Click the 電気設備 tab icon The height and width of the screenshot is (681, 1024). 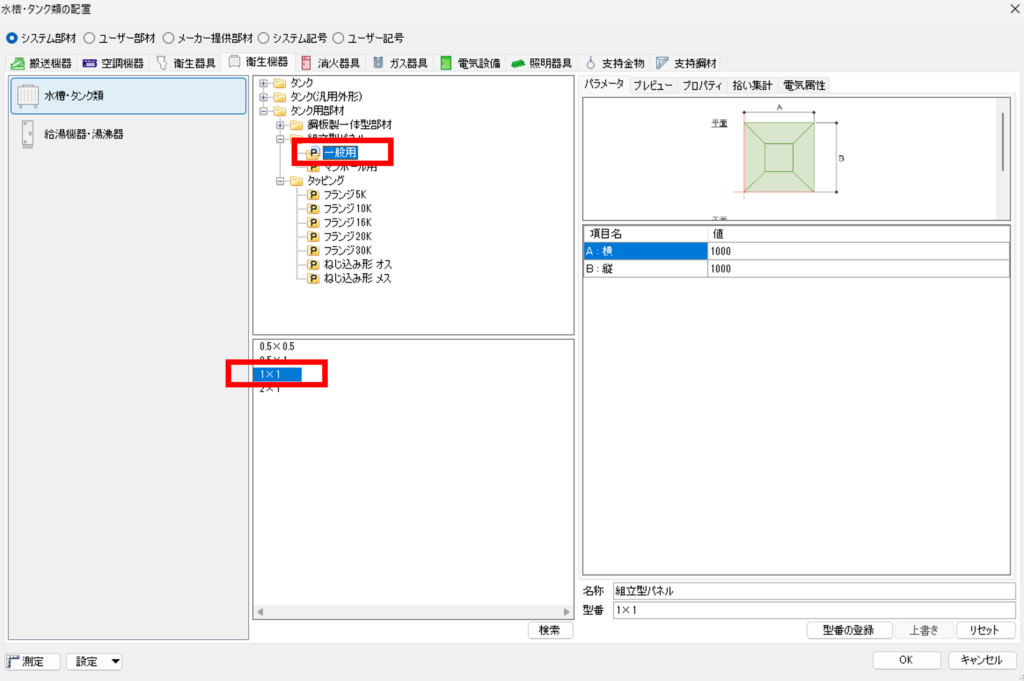(x=446, y=63)
